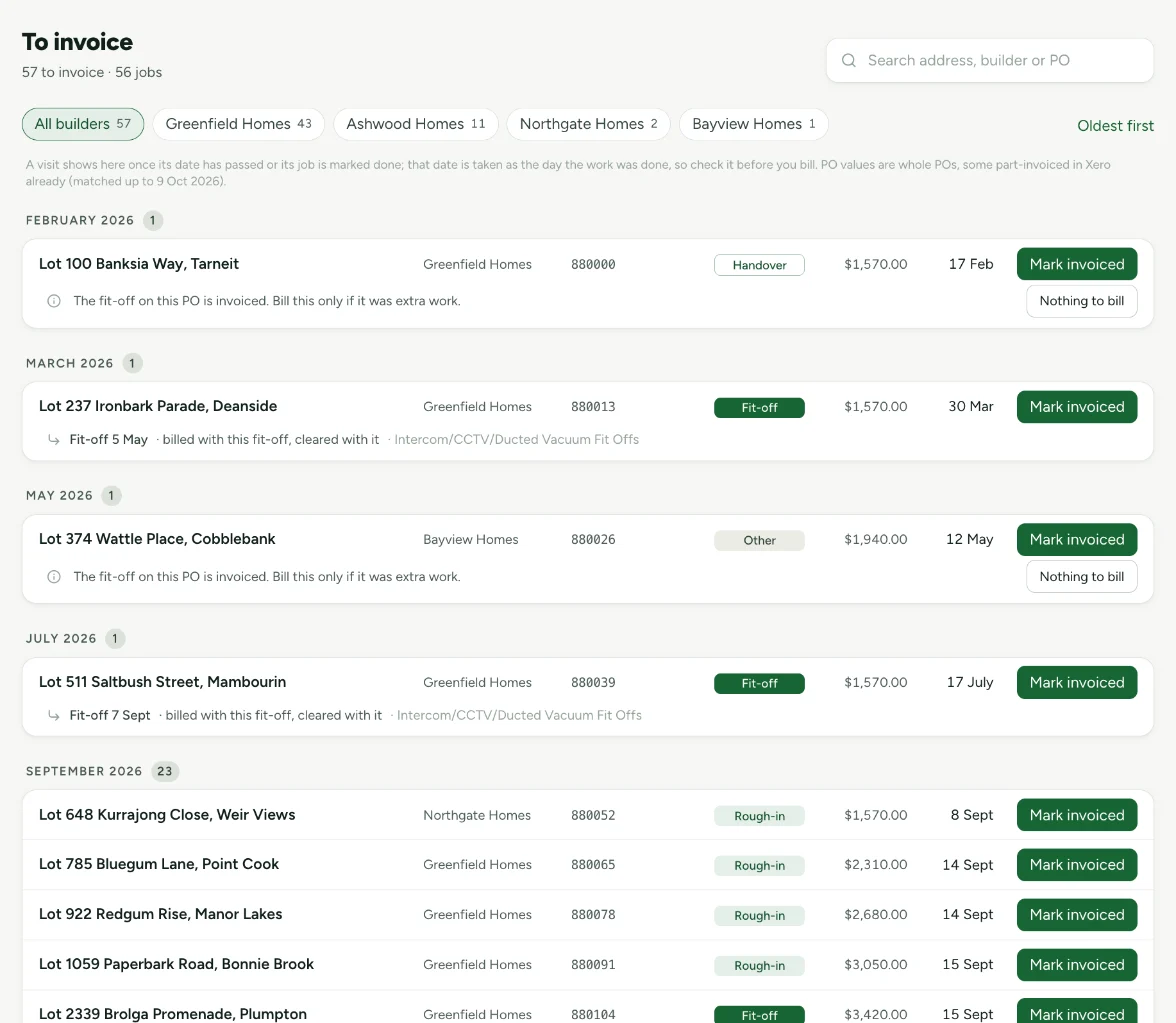The image size is (1176, 1023).
Task: Click Fit-off badge on Lot 511 Saltbush Street
Action: click(x=759, y=683)
